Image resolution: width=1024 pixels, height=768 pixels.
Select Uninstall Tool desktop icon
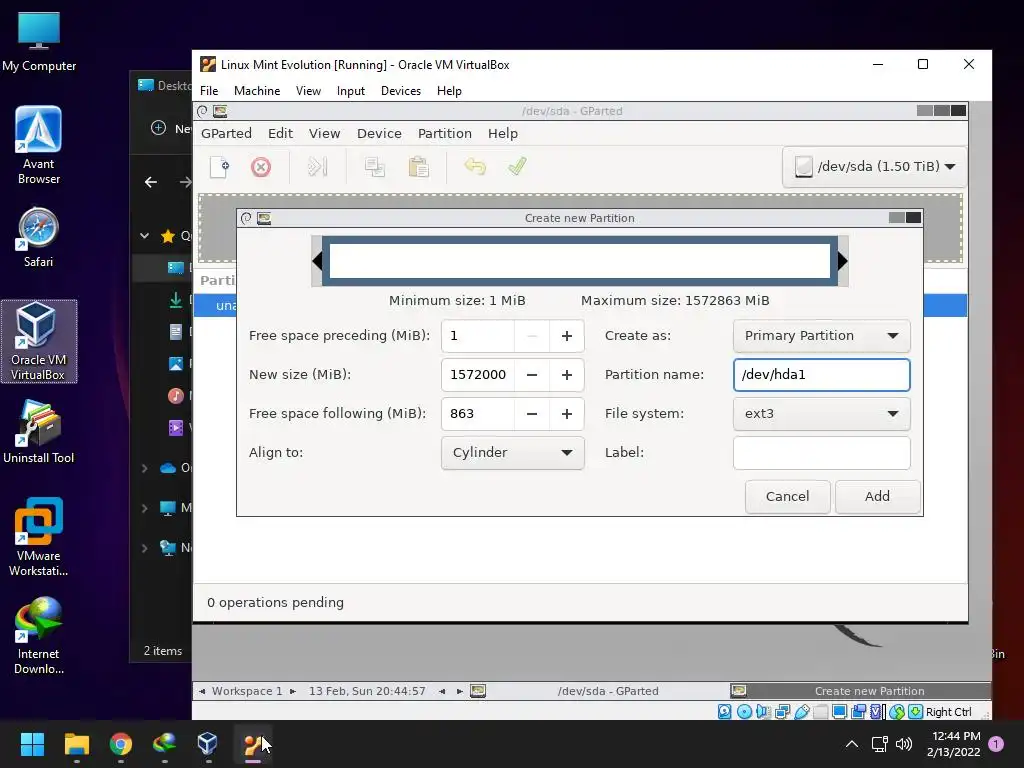(39, 432)
